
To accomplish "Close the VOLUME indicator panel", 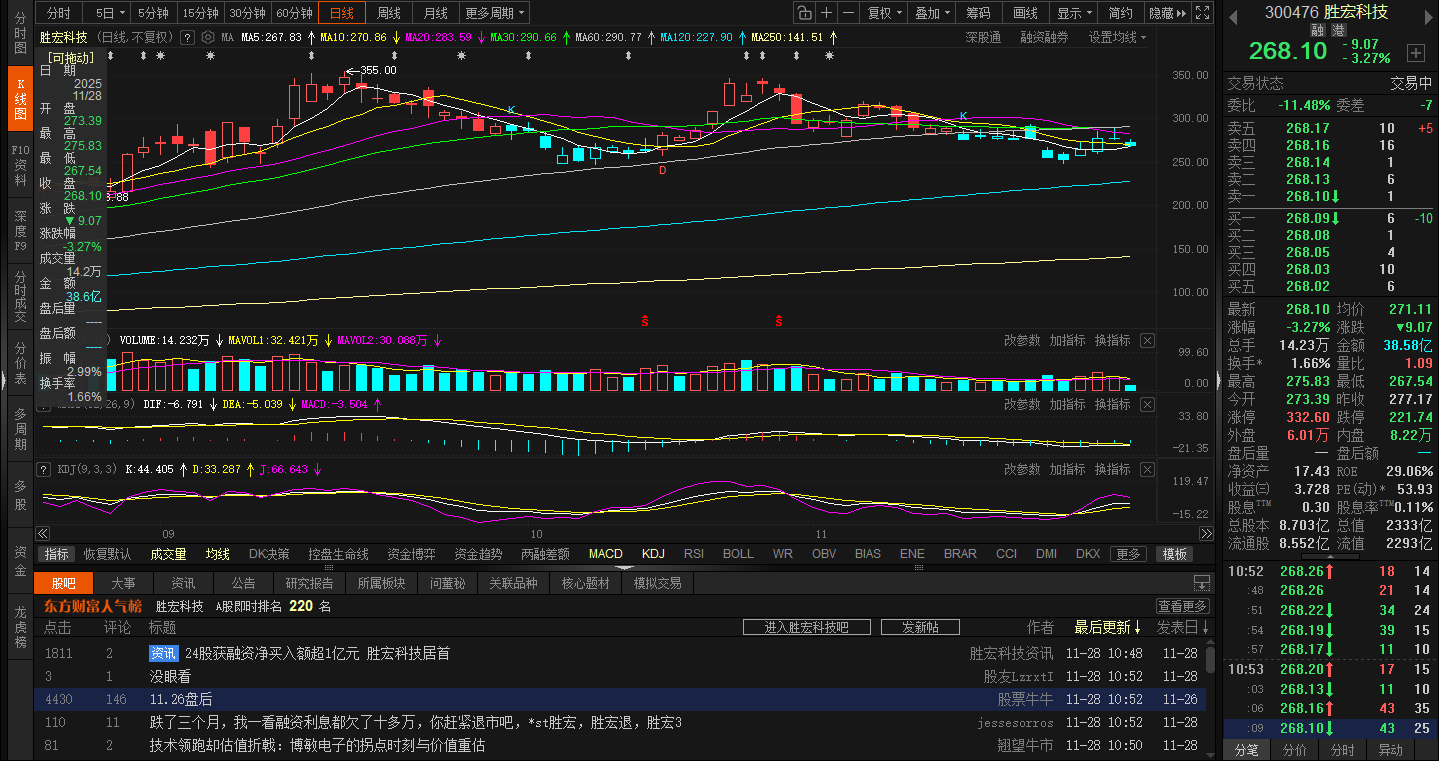I will click(1147, 341).
